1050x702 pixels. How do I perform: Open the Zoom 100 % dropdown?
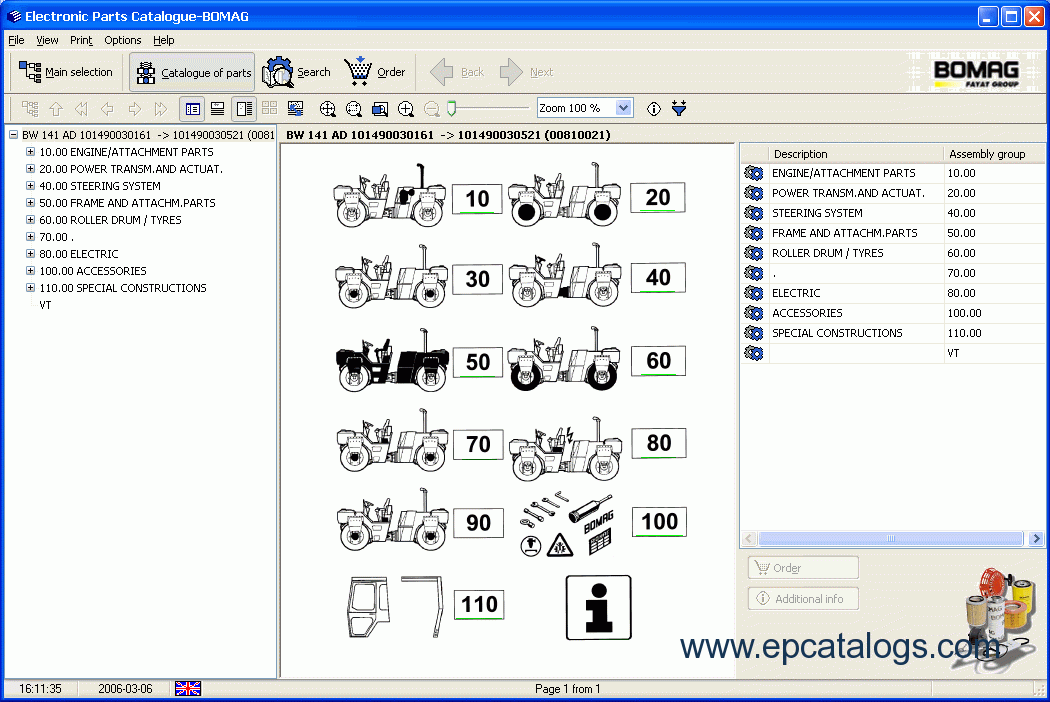point(623,108)
